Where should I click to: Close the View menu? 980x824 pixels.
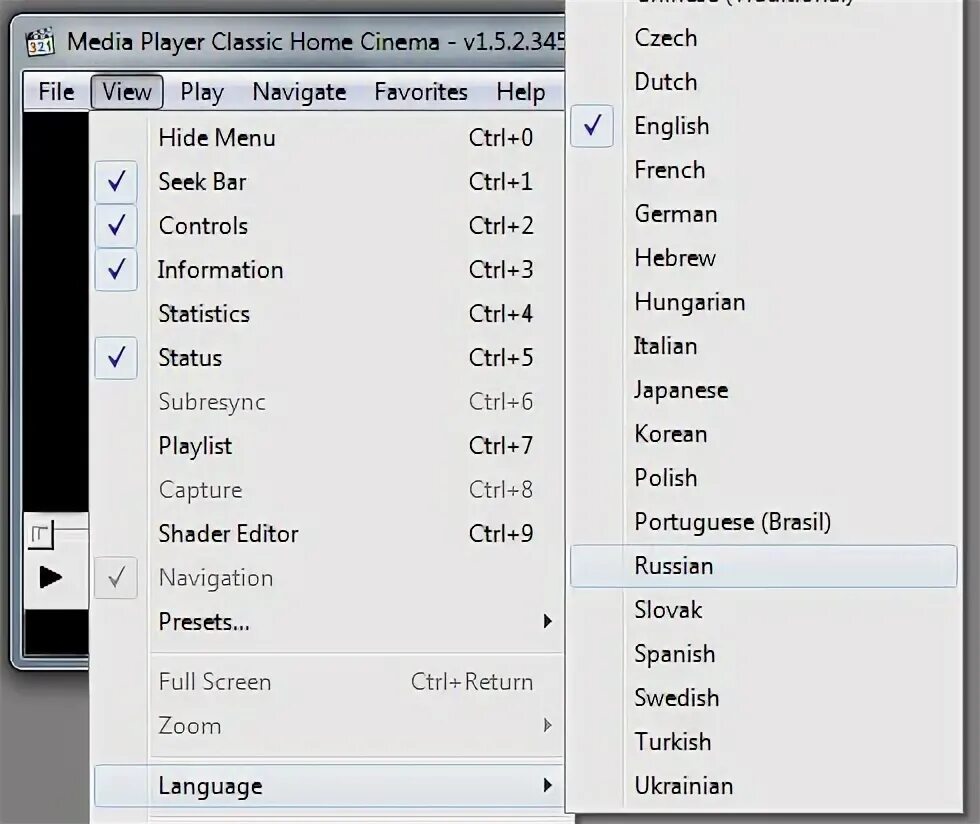click(x=127, y=92)
